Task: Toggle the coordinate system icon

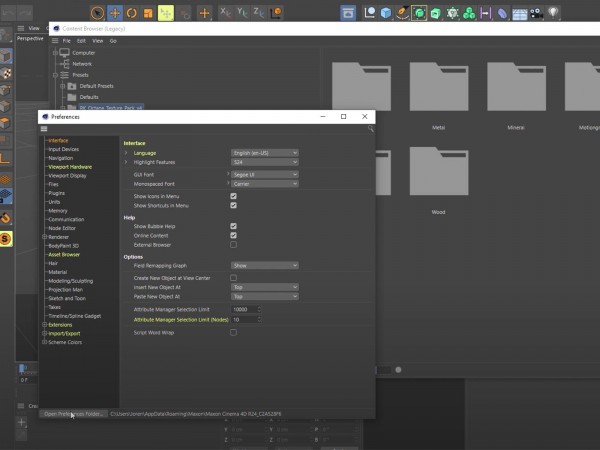Action: coord(276,13)
